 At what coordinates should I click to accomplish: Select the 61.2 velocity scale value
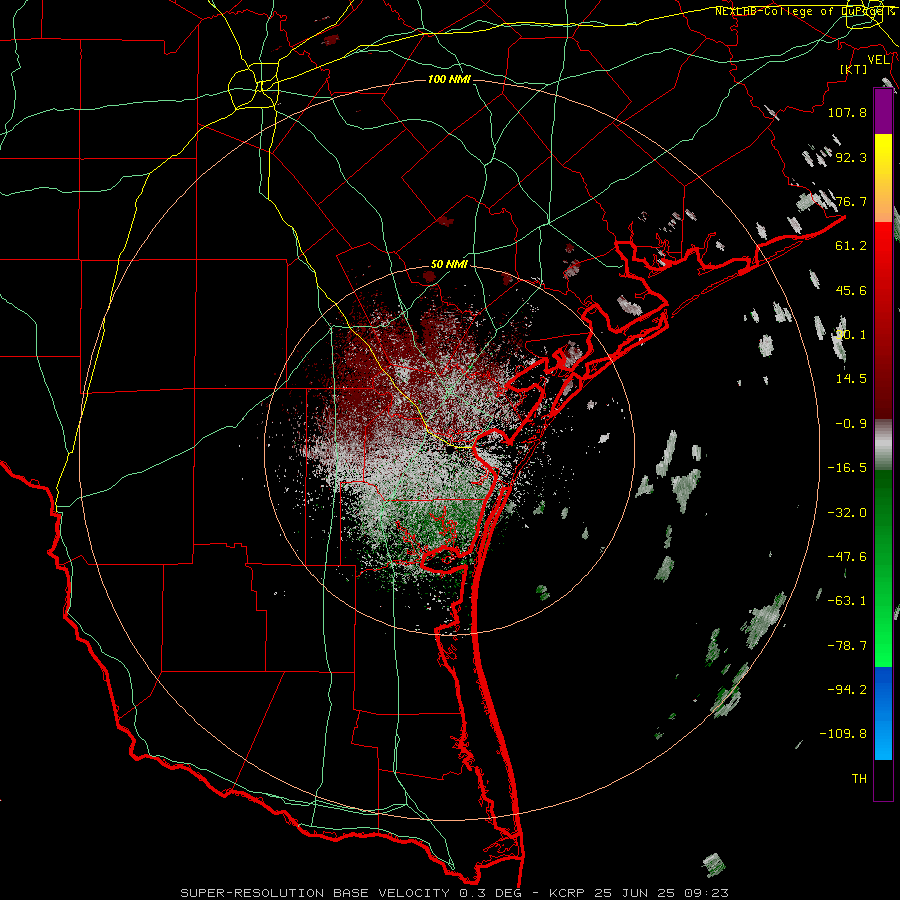[851, 246]
